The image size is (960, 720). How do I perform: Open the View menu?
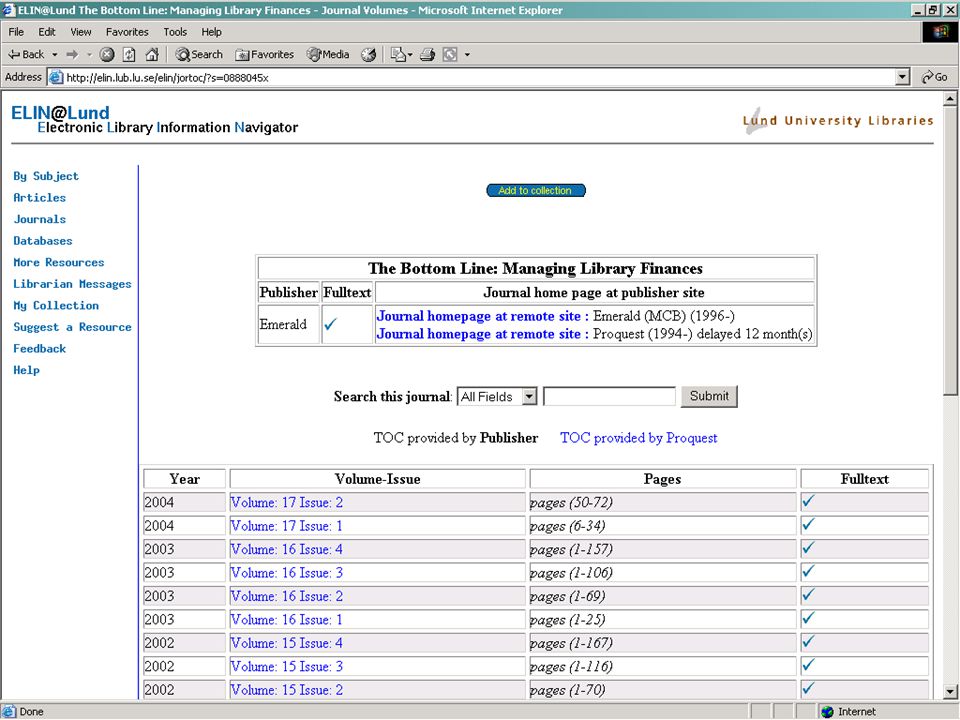tap(81, 32)
